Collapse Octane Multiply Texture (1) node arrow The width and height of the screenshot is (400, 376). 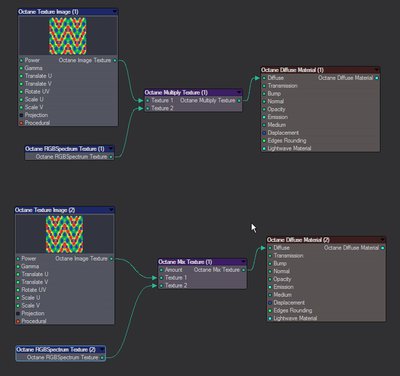pos(239,92)
